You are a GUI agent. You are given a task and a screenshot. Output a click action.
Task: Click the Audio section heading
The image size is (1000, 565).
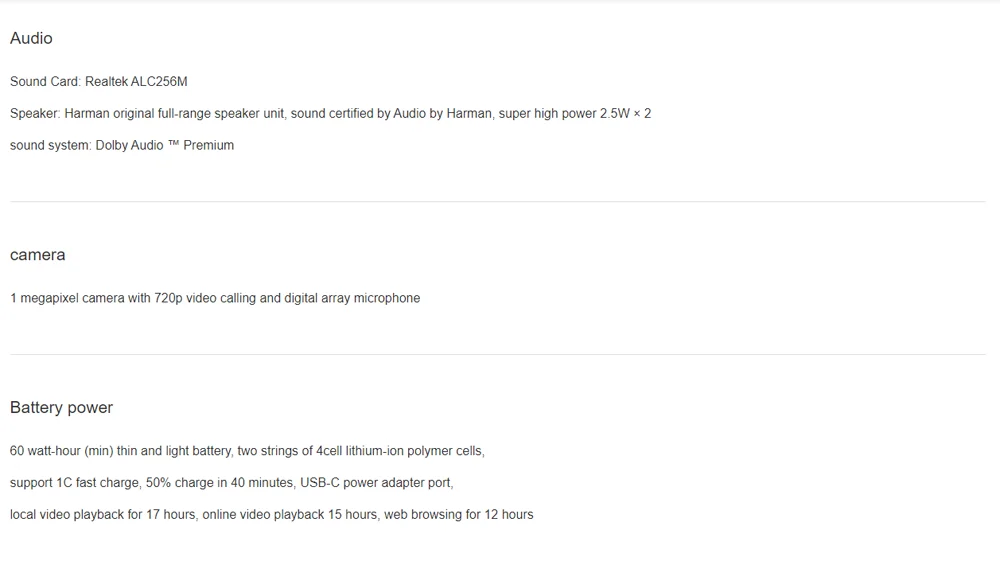click(31, 38)
